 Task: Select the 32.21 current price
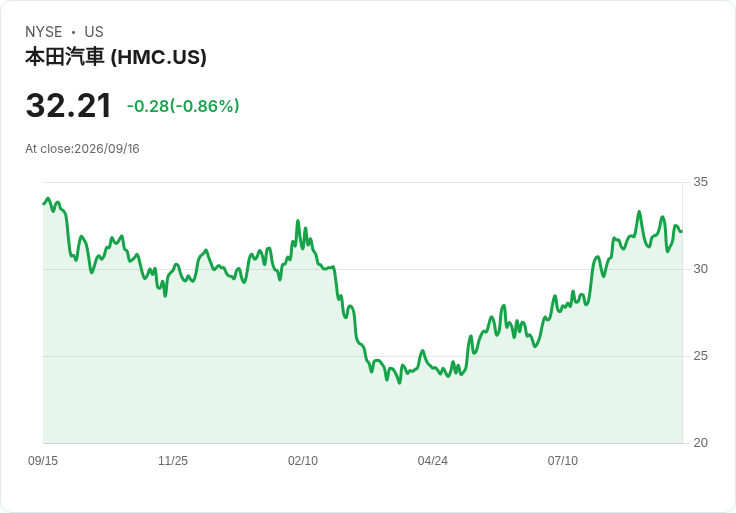(x=69, y=106)
